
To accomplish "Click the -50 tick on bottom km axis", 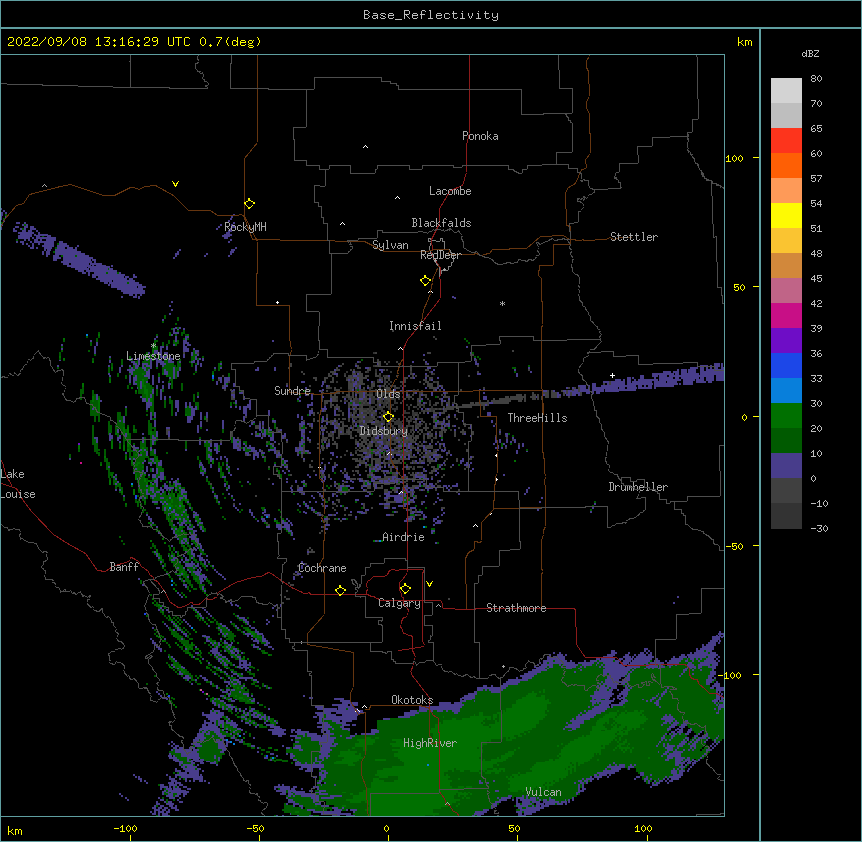I will pos(255,828).
